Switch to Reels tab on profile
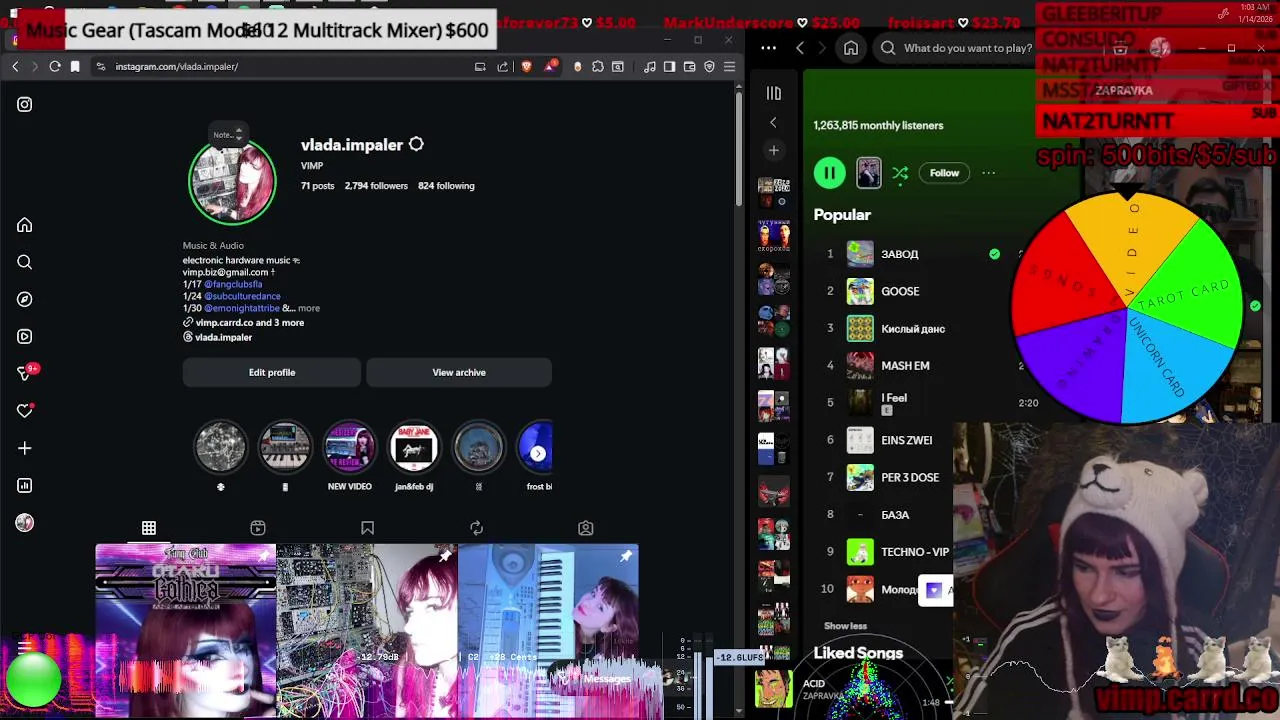 coord(258,527)
